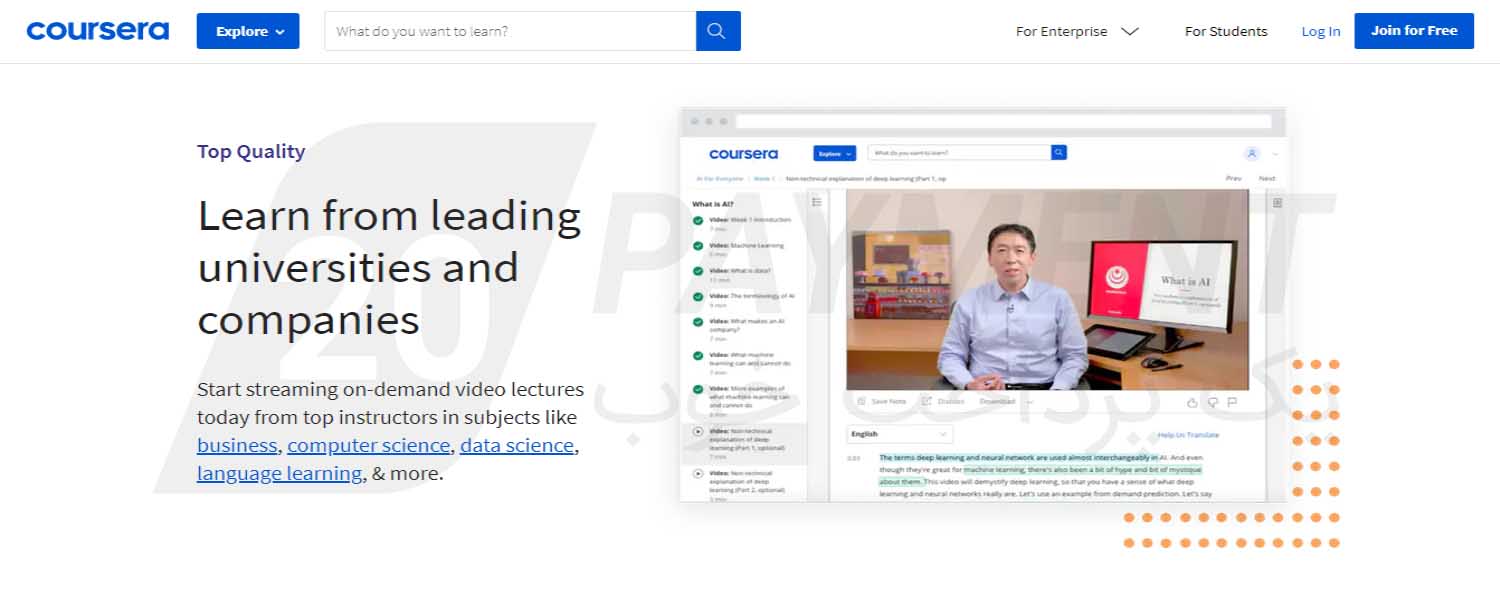Select 'The terminology of AI' checkmark icon
This screenshot has width=1500, height=607.
pyautogui.click(x=697, y=298)
